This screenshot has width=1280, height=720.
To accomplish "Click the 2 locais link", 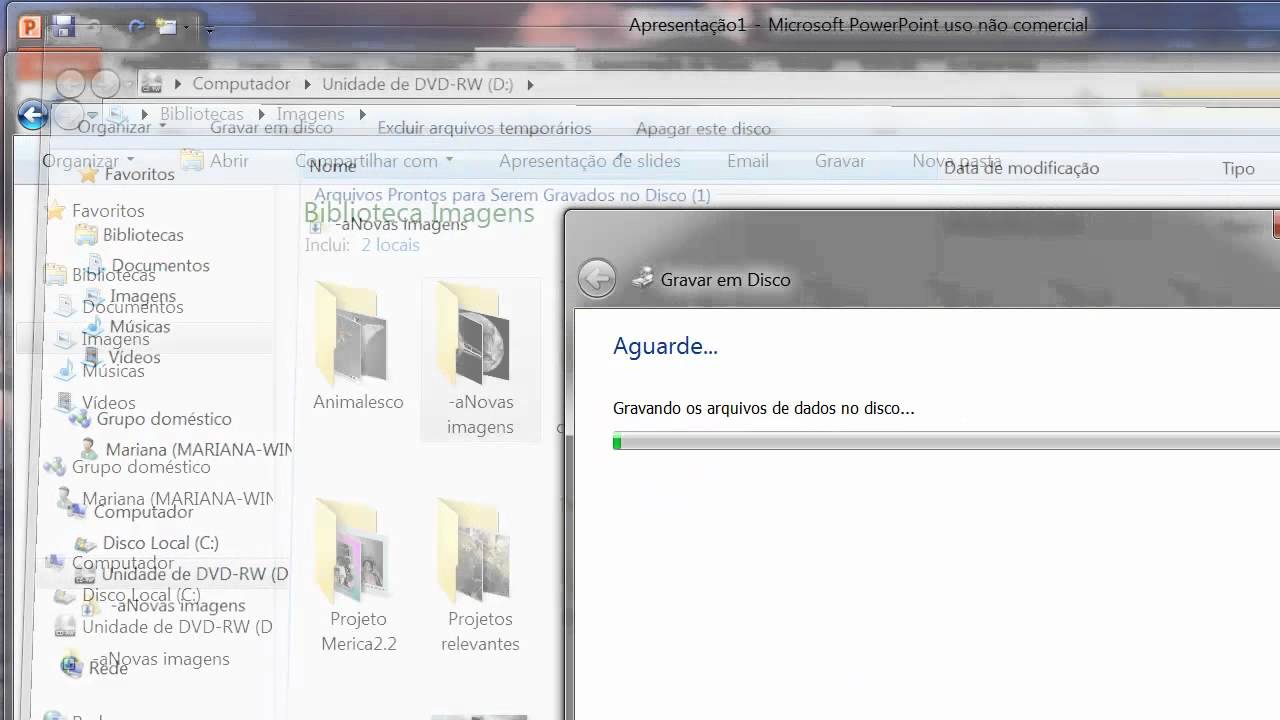I will (x=390, y=245).
